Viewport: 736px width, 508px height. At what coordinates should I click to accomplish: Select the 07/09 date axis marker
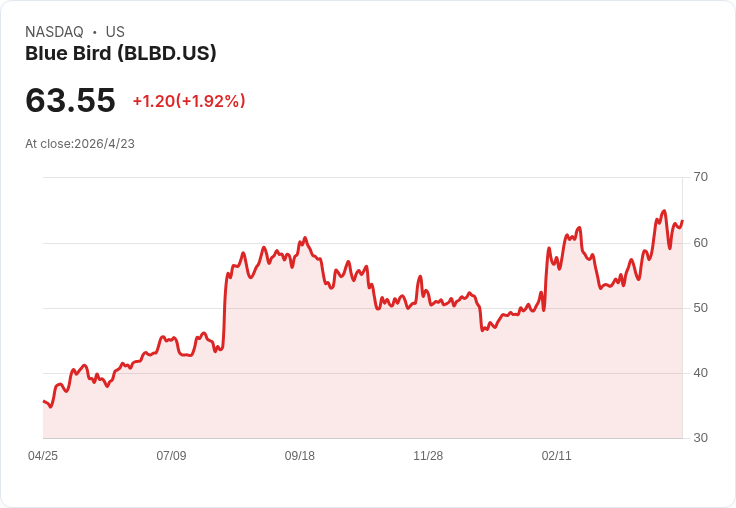(171, 456)
